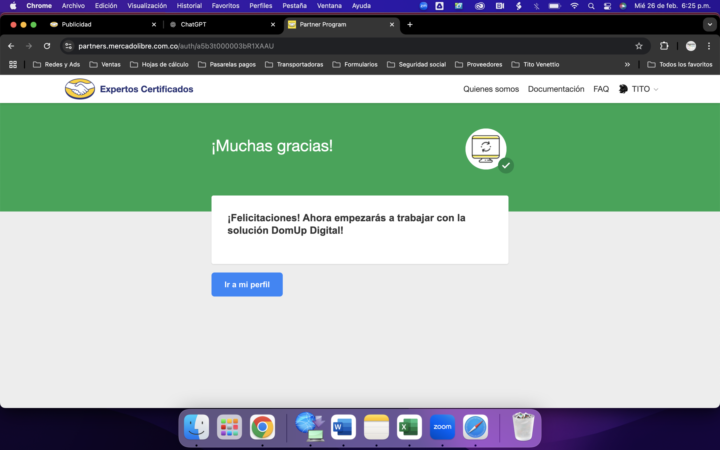Image resolution: width=720 pixels, height=450 pixels.
Task: Click the "Ir a mi perfil" button
Action: pyautogui.click(x=247, y=285)
